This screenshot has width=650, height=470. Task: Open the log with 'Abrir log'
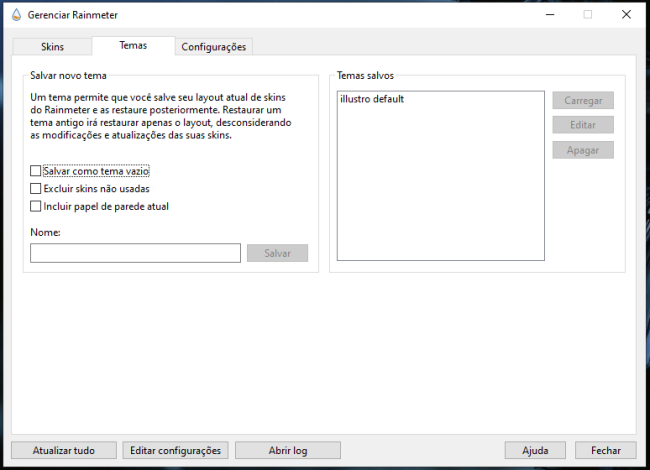click(288, 450)
